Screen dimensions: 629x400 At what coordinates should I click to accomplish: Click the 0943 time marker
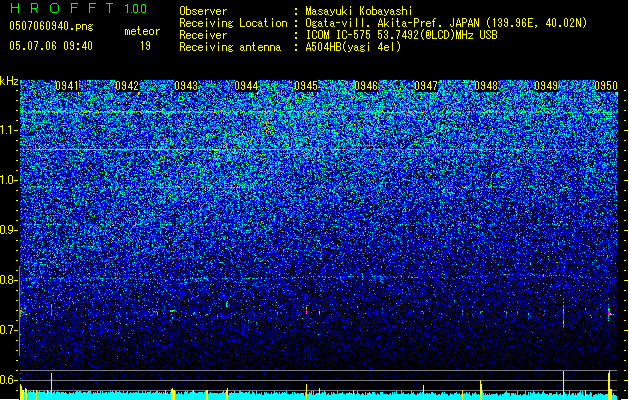186,86
